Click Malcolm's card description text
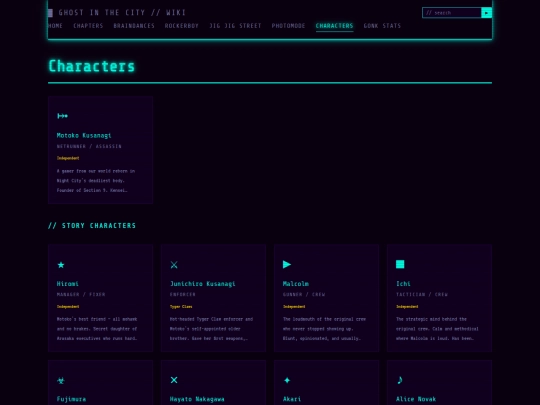This screenshot has height=405, width=540. [x=324, y=329]
